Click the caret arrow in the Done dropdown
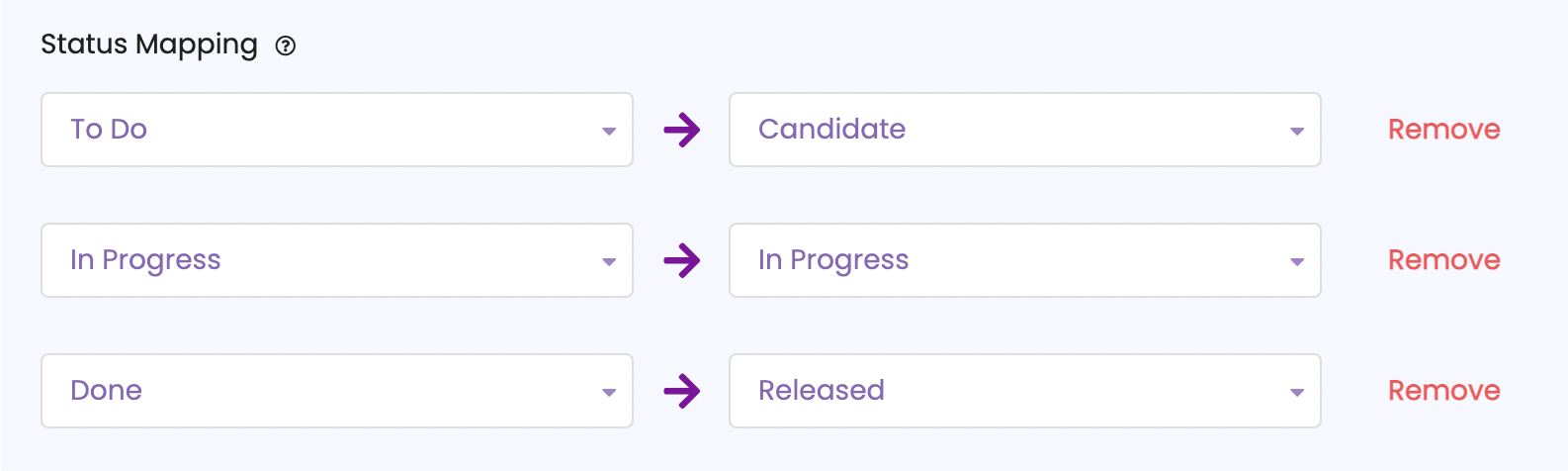The image size is (1568, 471). [609, 393]
